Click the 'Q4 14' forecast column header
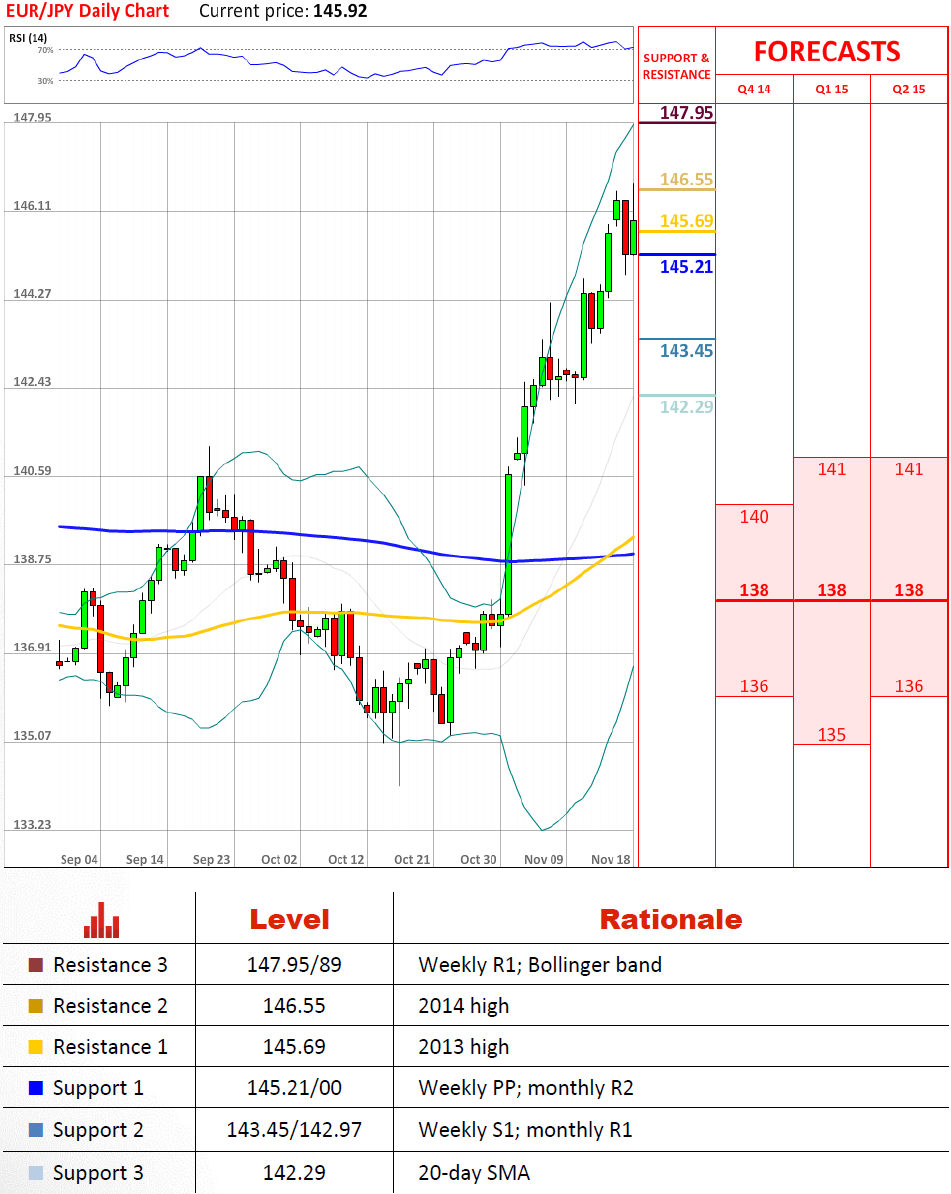The width and height of the screenshot is (951, 1194). (754, 89)
